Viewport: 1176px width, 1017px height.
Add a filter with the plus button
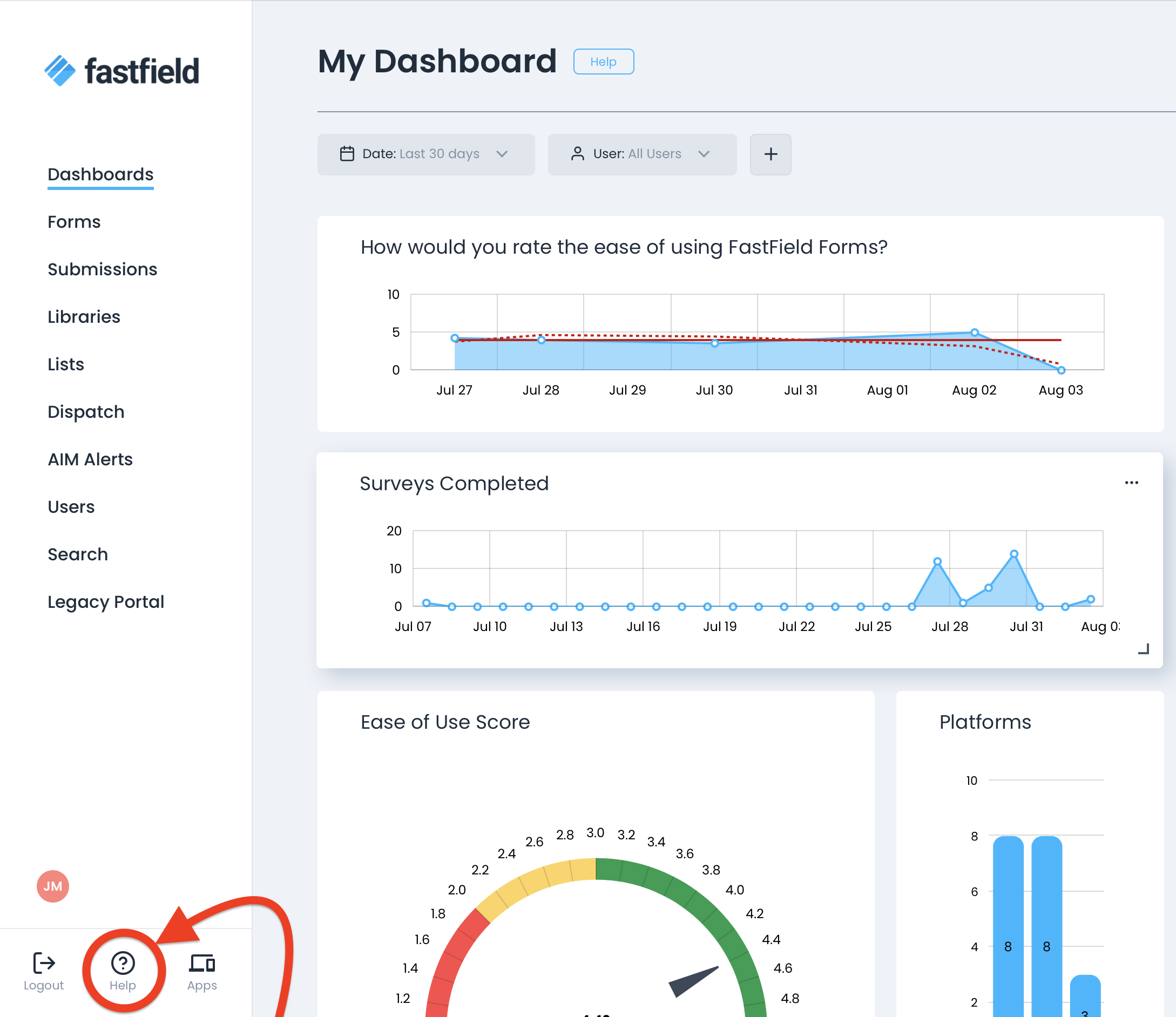point(770,154)
